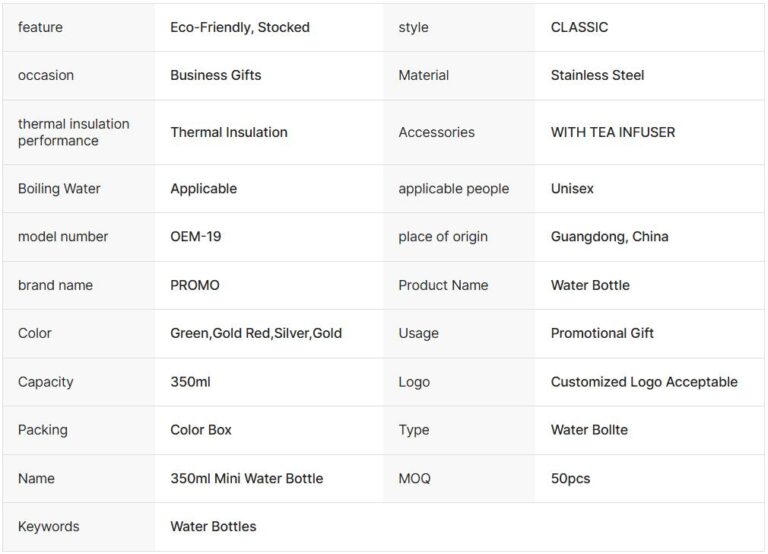
Task: Click the 'Boiling Water' label cell
Action: click(59, 189)
